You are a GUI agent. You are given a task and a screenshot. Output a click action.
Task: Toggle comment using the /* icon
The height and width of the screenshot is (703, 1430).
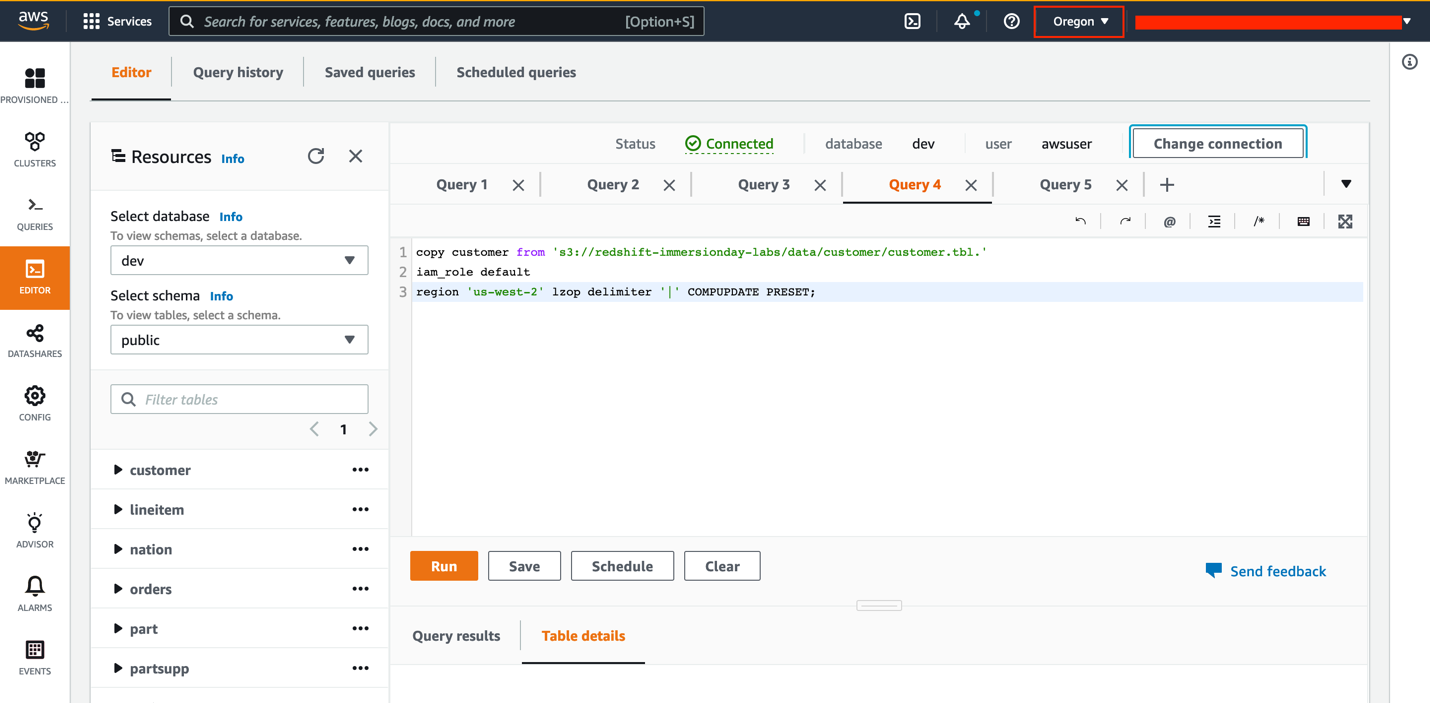[1258, 221]
